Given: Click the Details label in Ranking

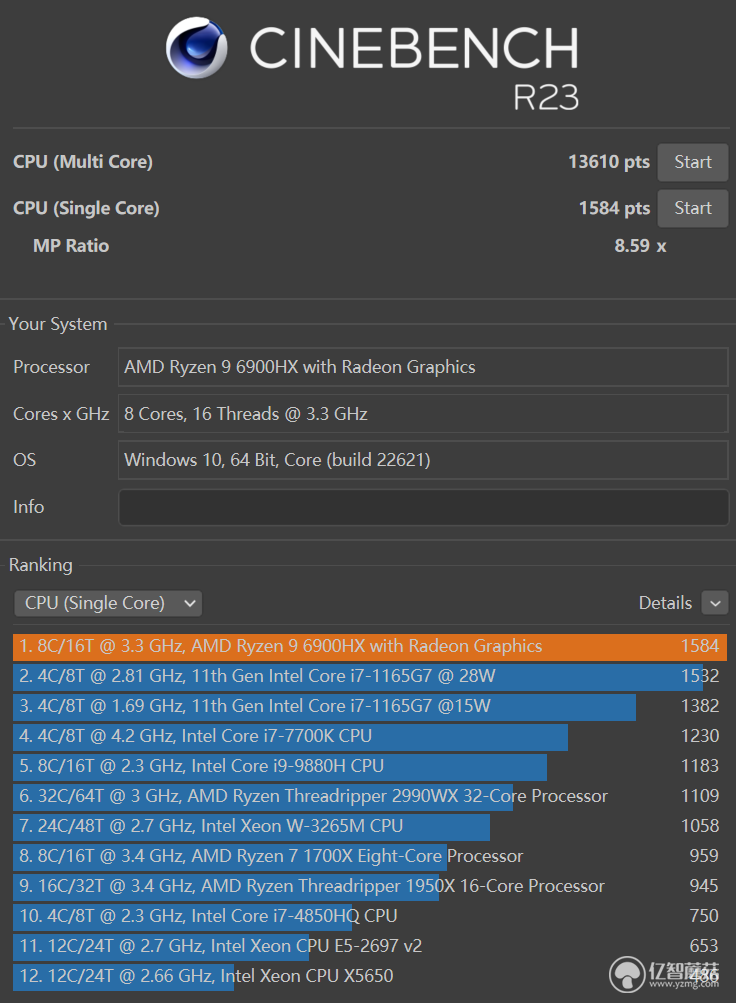Looking at the screenshot, I should (x=665, y=603).
